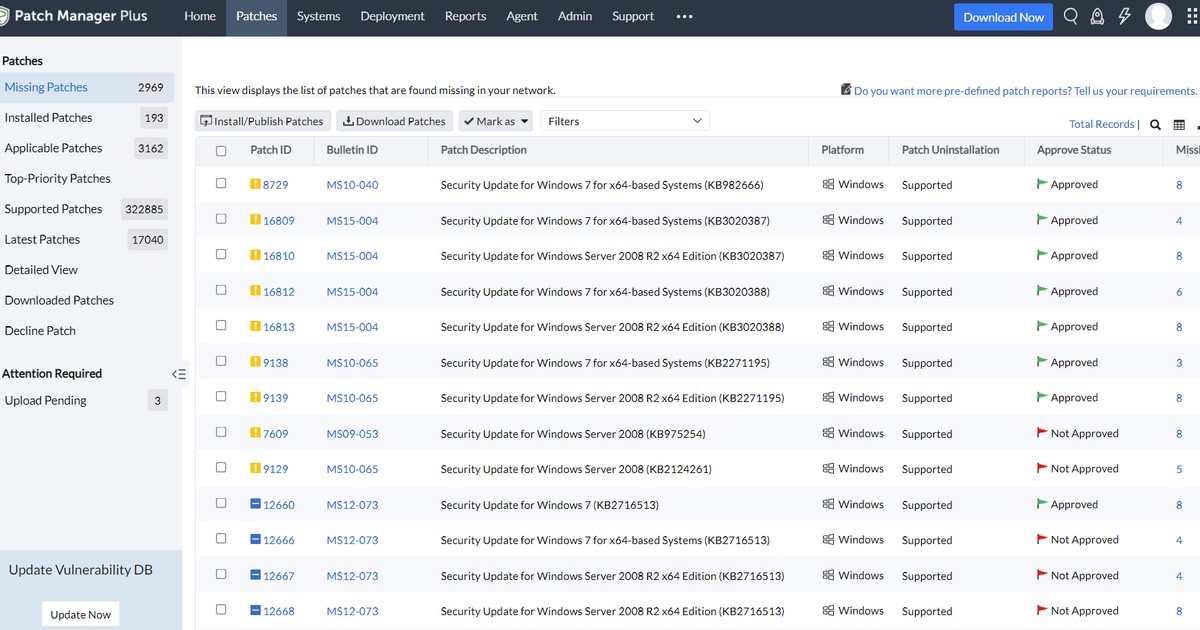The height and width of the screenshot is (630, 1200).
Task: Open the rocket quick-launch icon
Action: coord(1098,16)
